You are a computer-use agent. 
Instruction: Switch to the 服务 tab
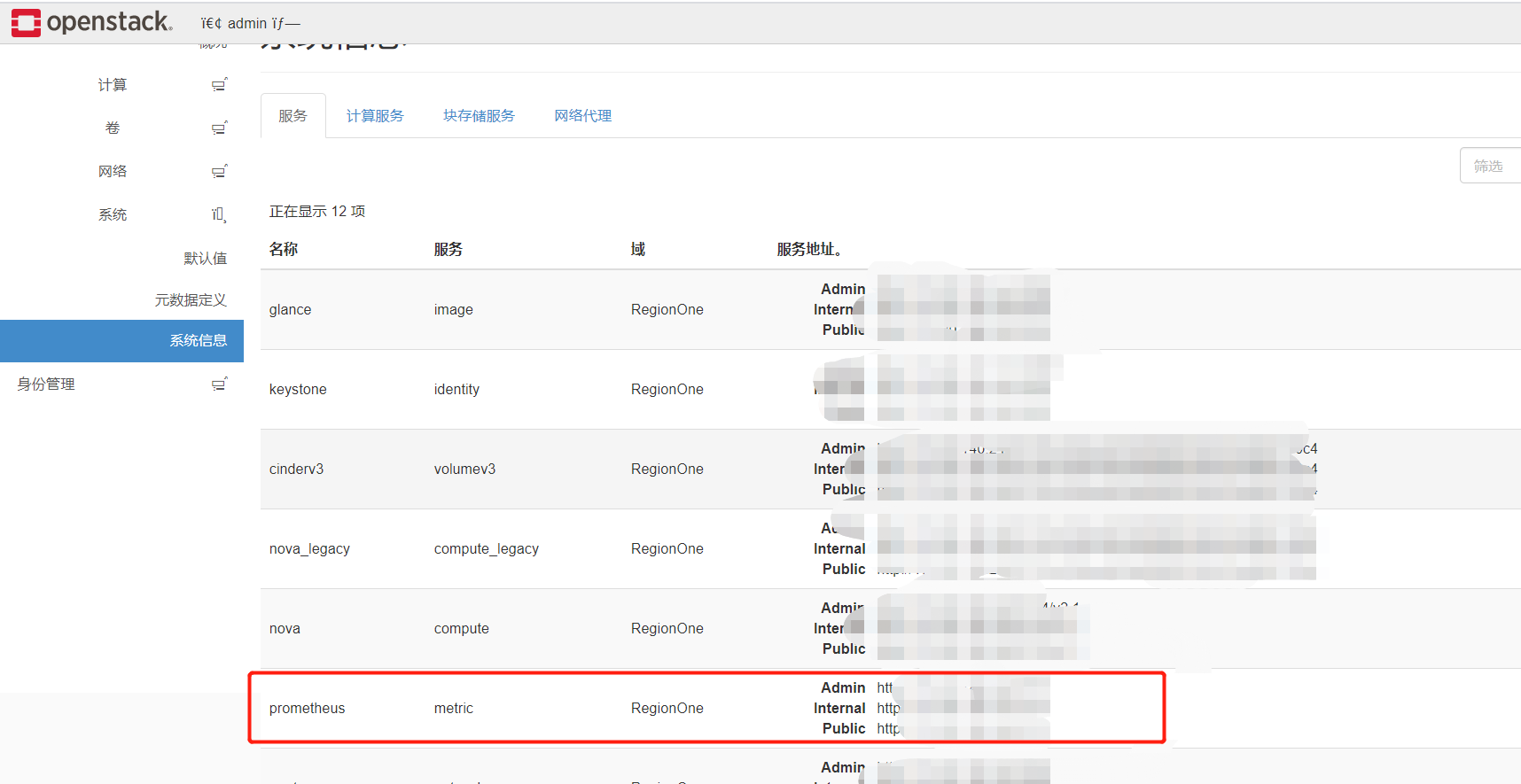click(x=292, y=116)
